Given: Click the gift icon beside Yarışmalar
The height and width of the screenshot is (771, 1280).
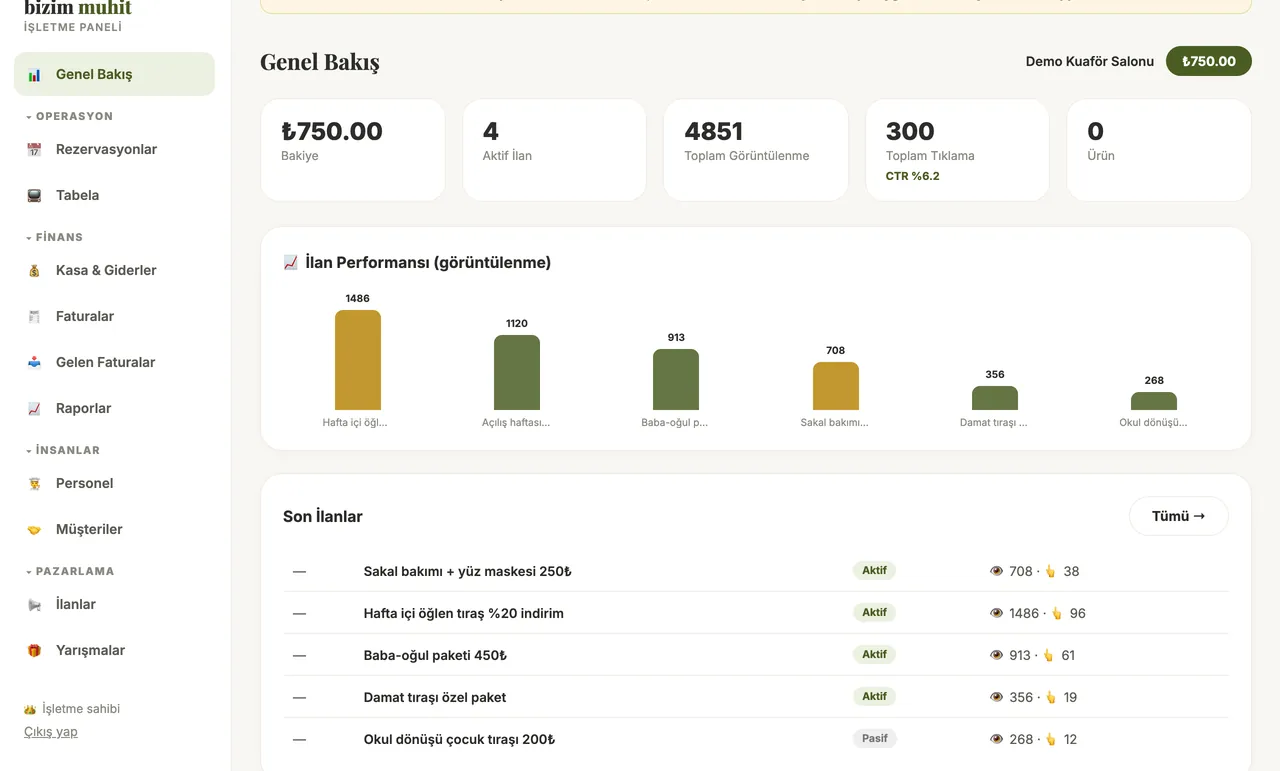Looking at the screenshot, I should tap(34, 651).
